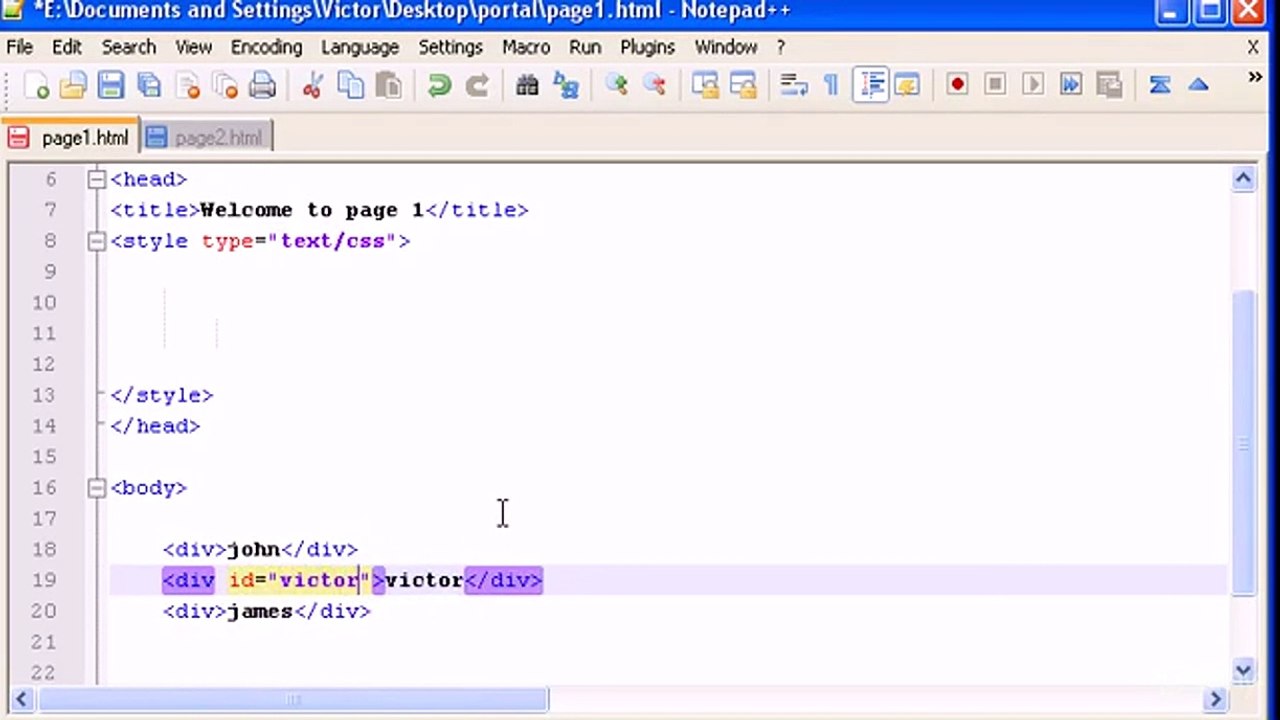This screenshot has width=1280, height=720.
Task: Click the Close All toolbar icon
Action: point(225,86)
